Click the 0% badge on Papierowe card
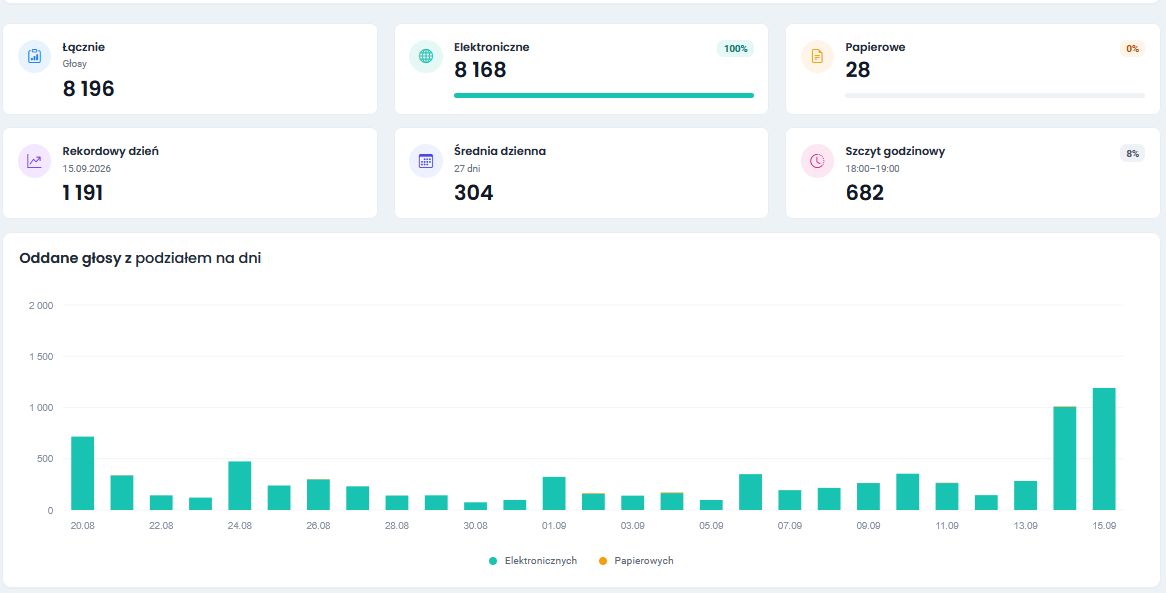The image size is (1166, 593). [1133, 48]
